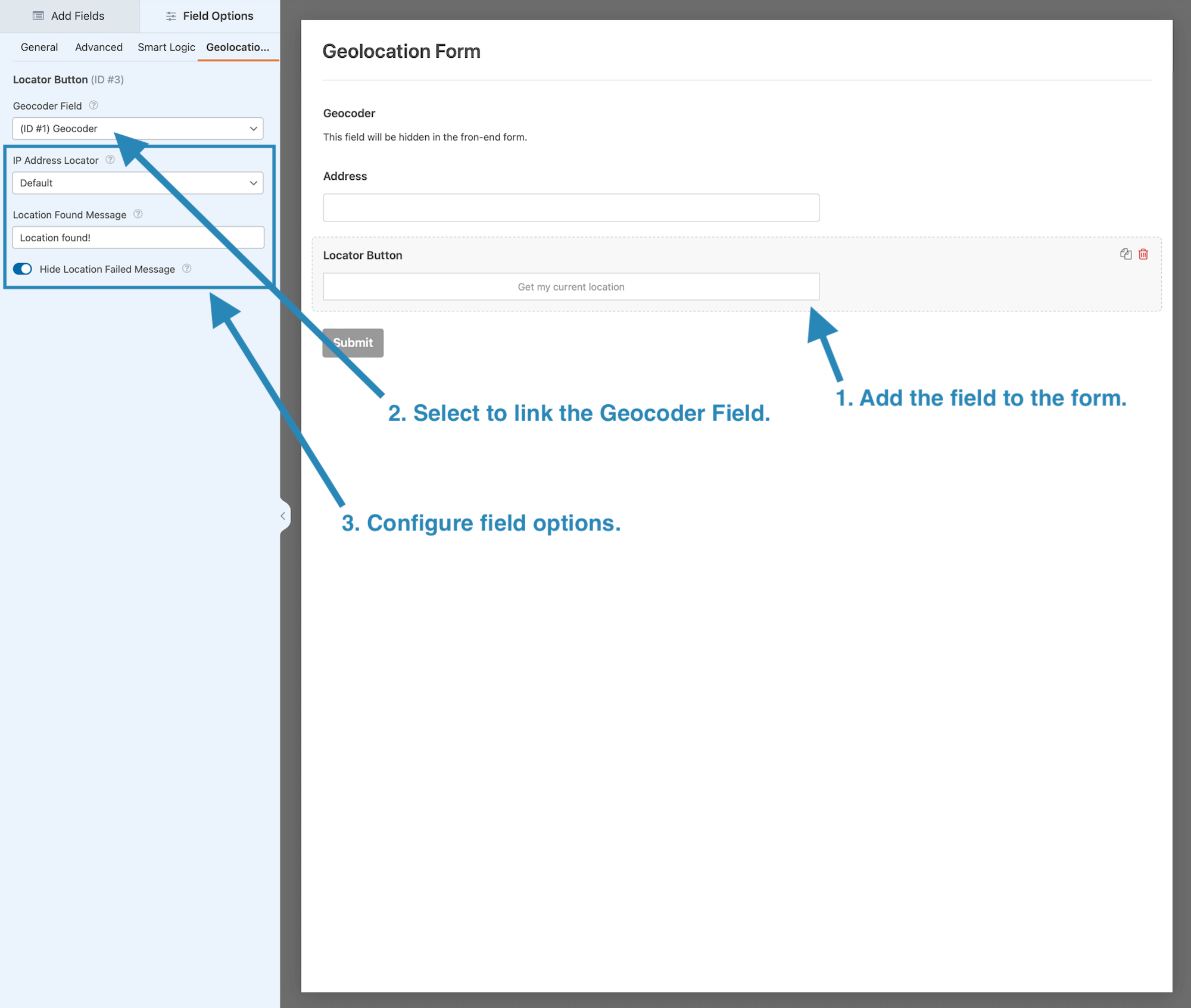Click Hide Location Failed Message help icon

tap(187, 269)
